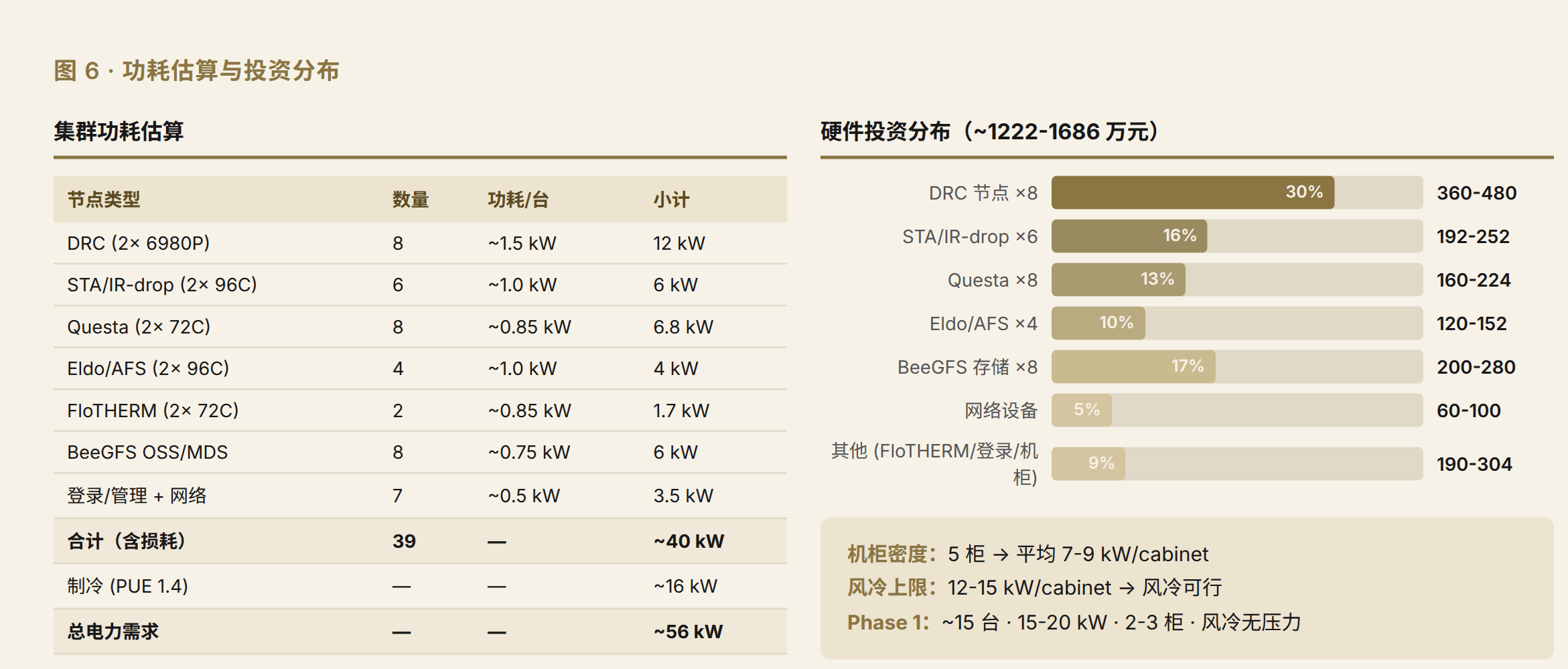The image size is (1568, 669).
Task: Click the 'STA/IR-drop ×6' bar label
Action: coord(970,236)
